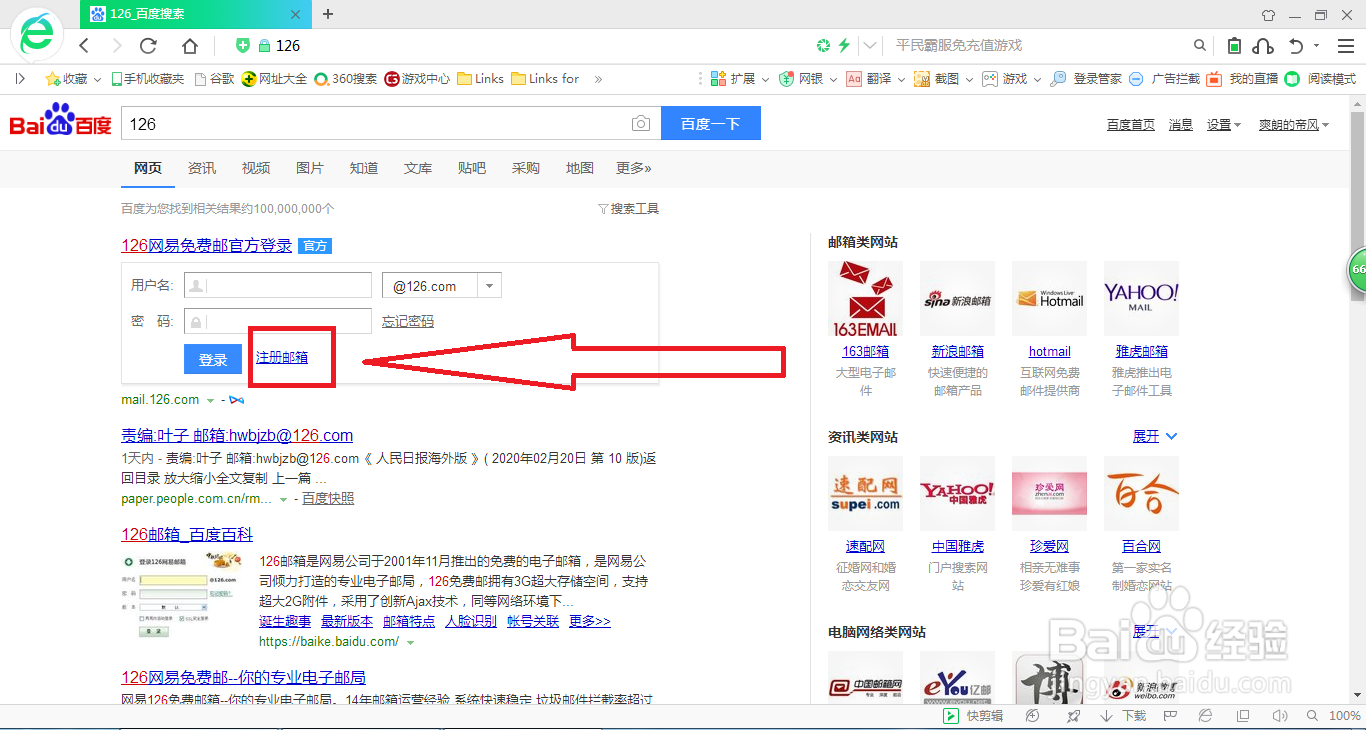Open the 手机收藏夹 bookmark
The width and height of the screenshot is (1366, 730).
click(148, 79)
